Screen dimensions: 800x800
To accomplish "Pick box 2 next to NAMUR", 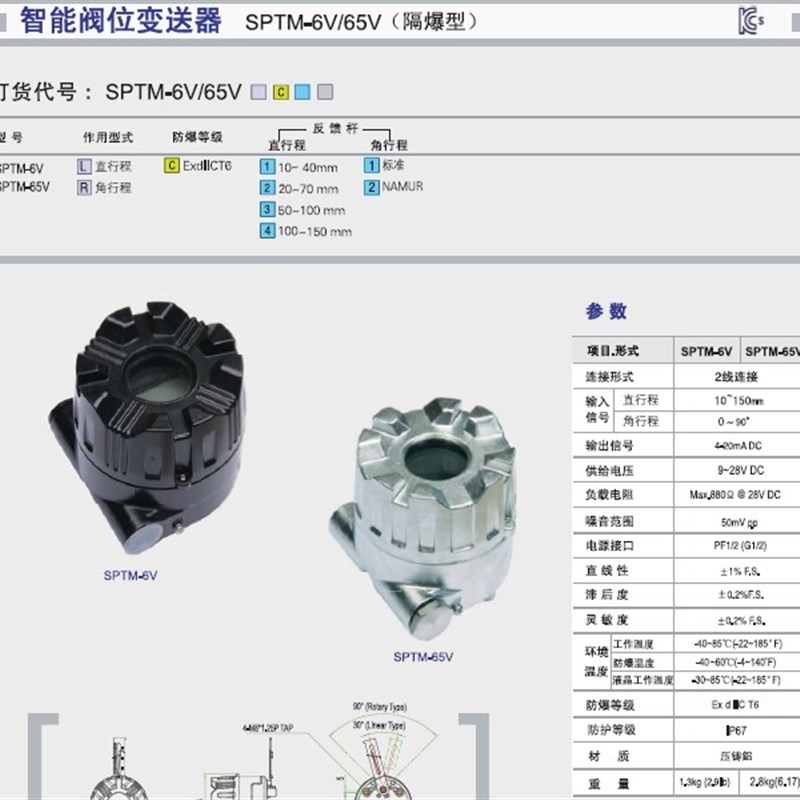I will (x=371, y=187).
